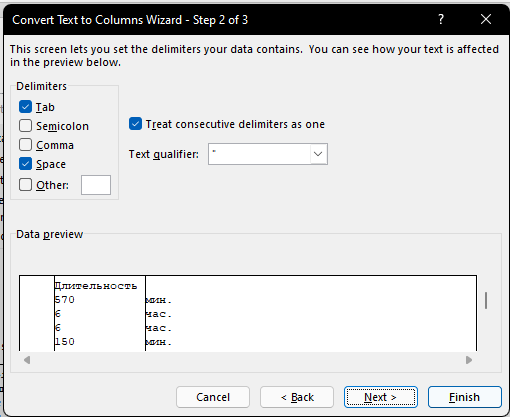Click the help question mark icon
The height and width of the screenshot is (417, 510).
click(x=441, y=19)
